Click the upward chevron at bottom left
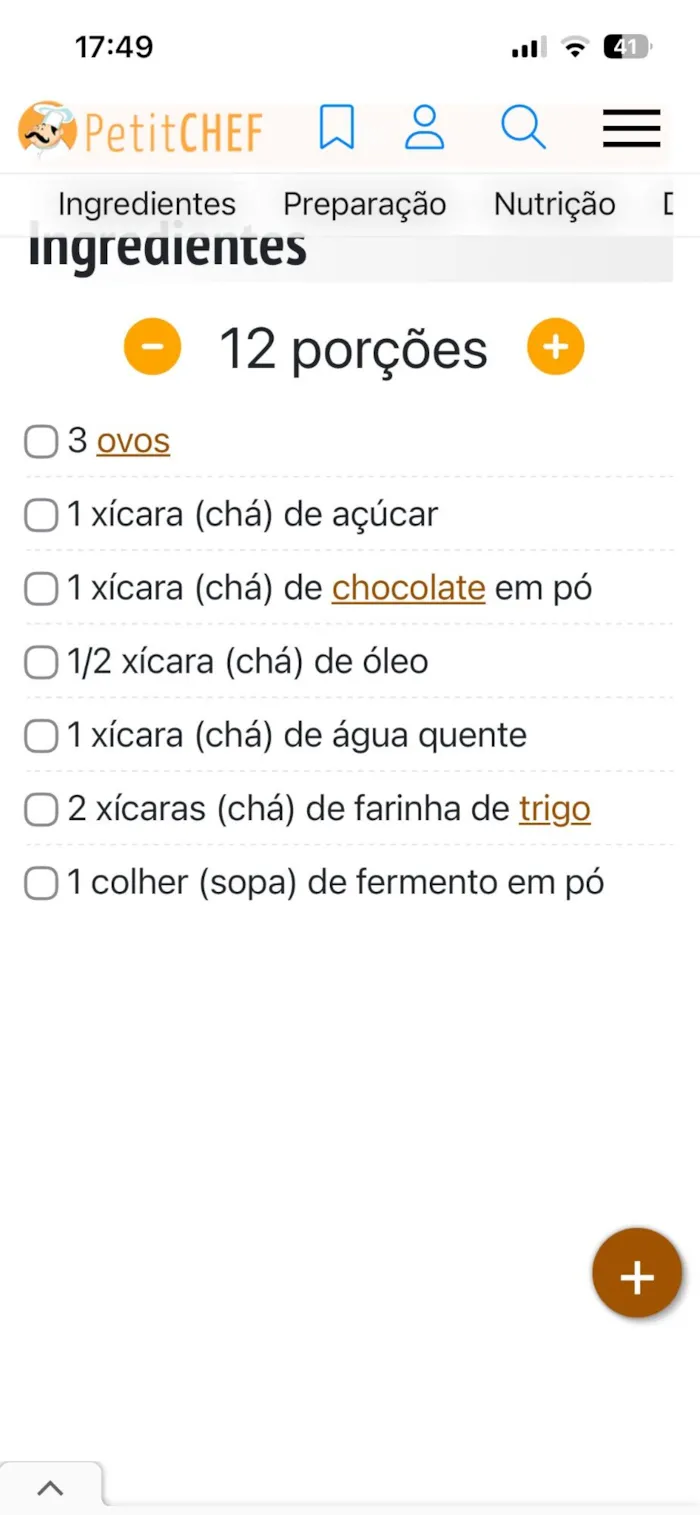 pos(51,1487)
